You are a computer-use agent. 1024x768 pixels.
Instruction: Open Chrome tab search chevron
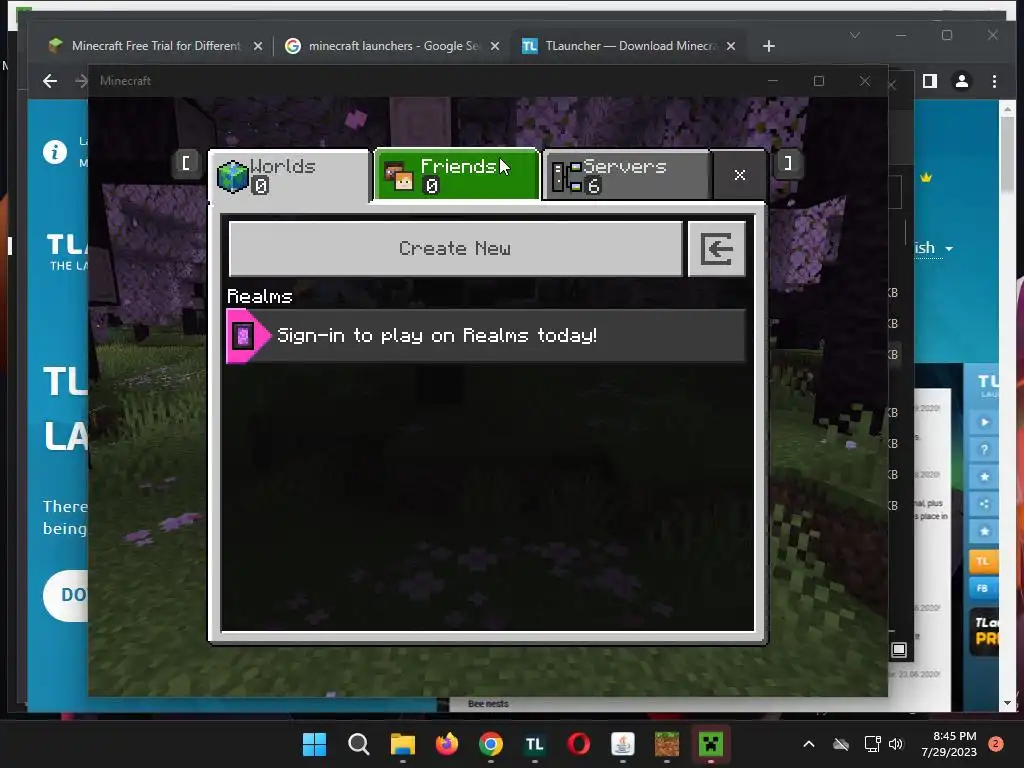coord(855,35)
